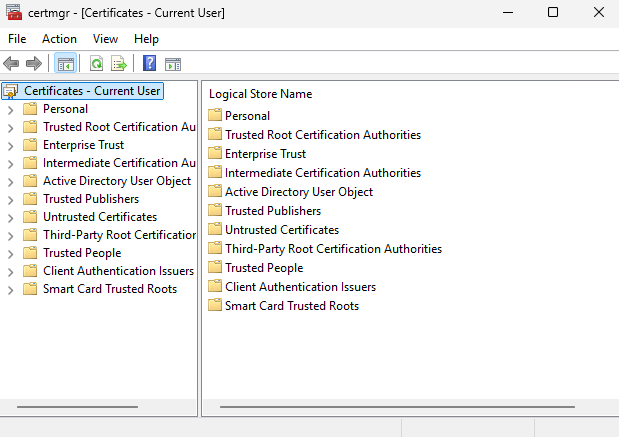Toggle Show/Hide Console Tree icon
The height and width of the screenshot is (437, 619).
pos(65,63)
